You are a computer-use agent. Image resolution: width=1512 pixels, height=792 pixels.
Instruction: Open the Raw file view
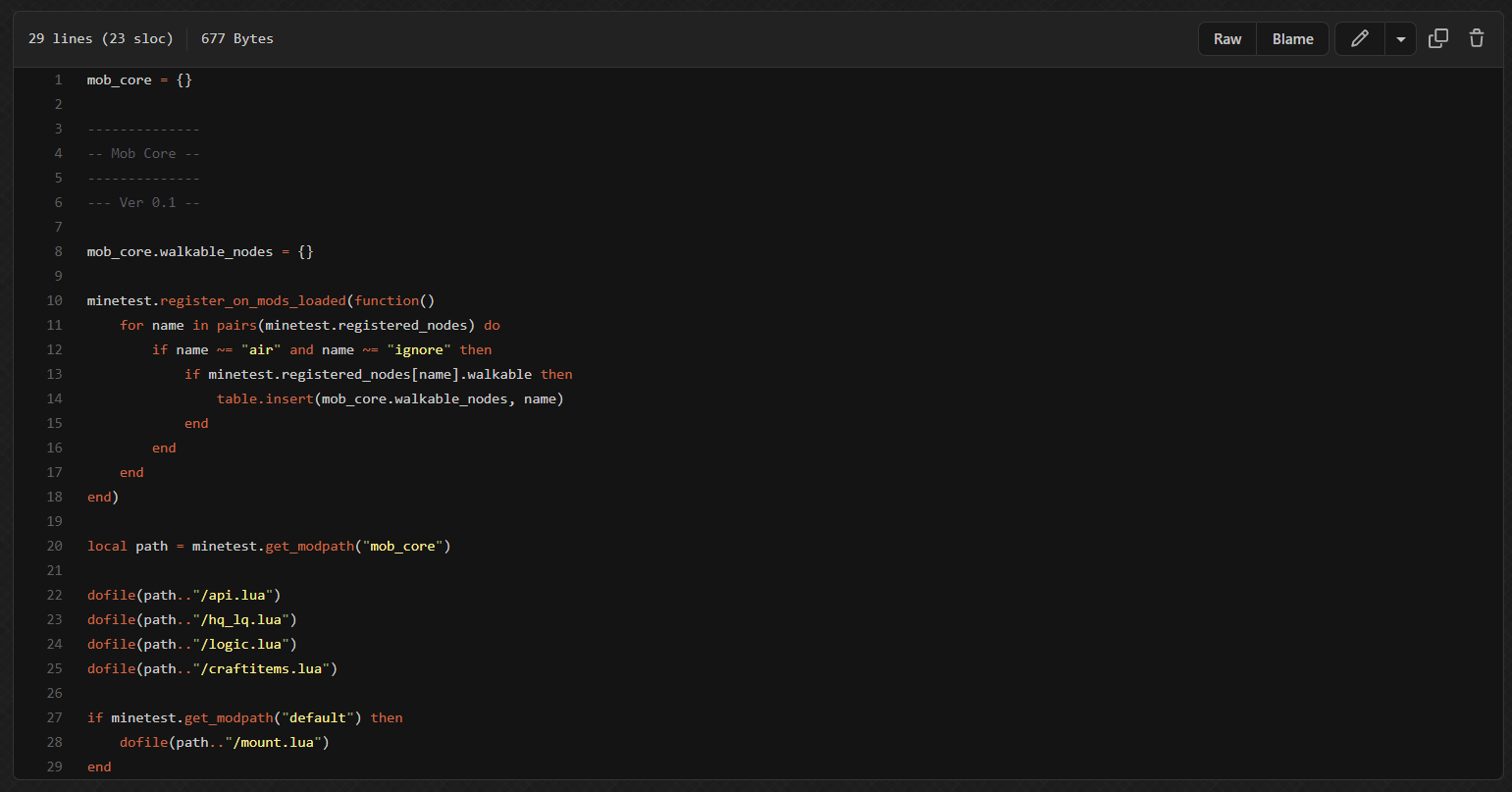pyautogui.click(x=1226, y=39)
